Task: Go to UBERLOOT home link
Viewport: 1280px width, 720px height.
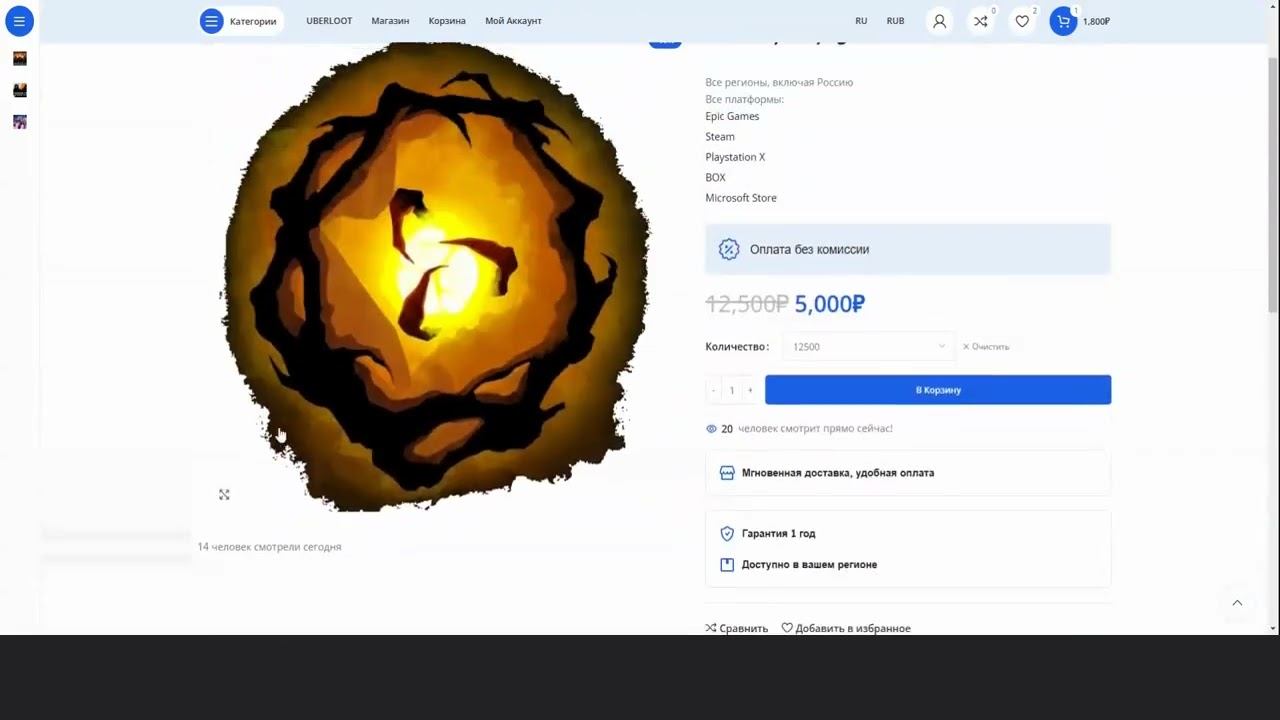Action: point(329,21)
